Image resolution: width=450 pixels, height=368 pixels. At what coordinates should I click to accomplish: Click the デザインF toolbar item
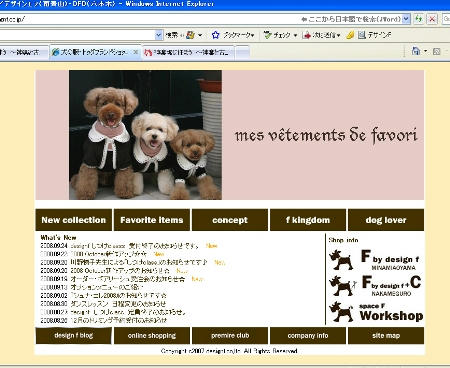click(x=375, y=35)
